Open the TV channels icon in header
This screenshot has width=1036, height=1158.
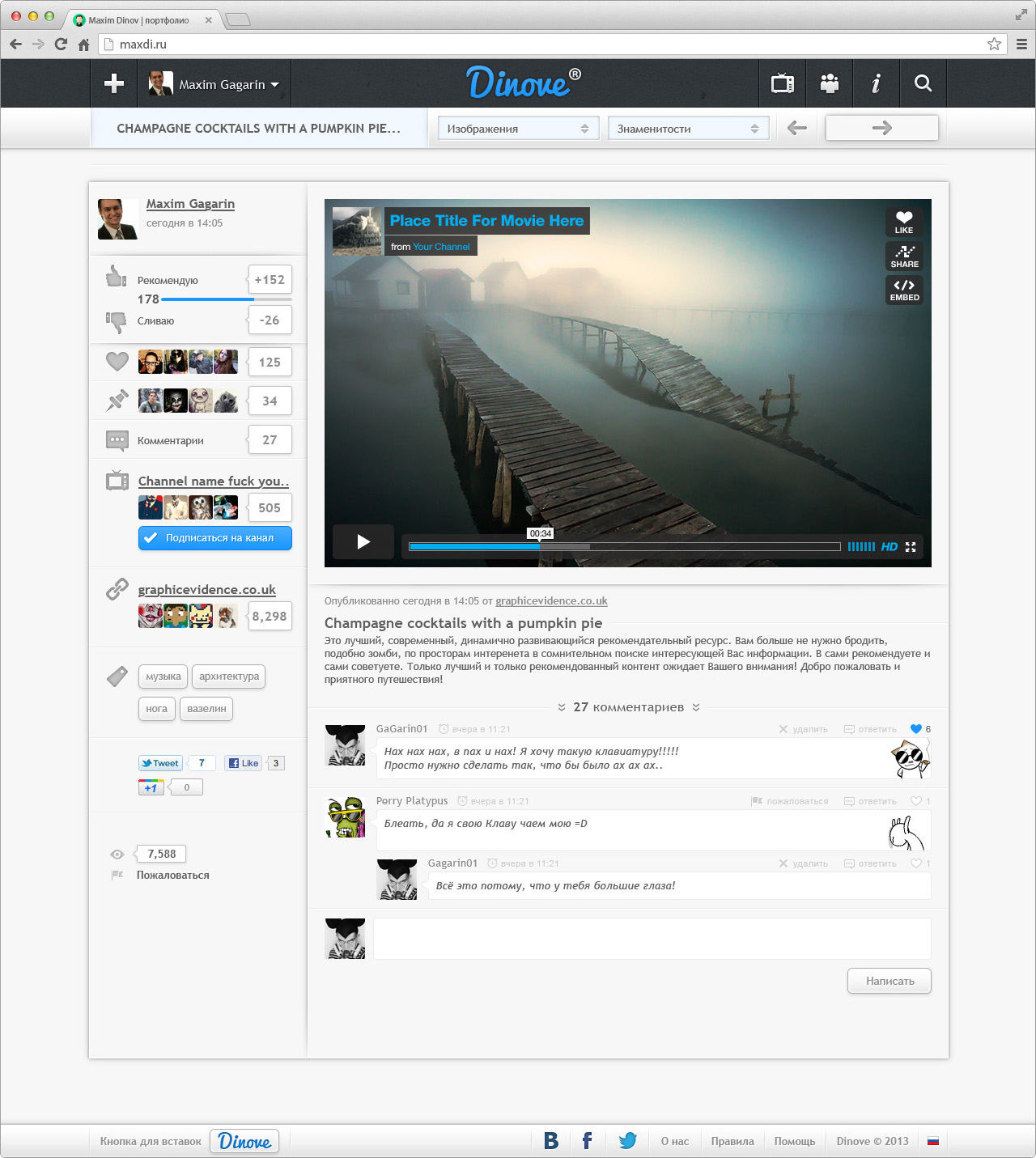pos(783,83)
